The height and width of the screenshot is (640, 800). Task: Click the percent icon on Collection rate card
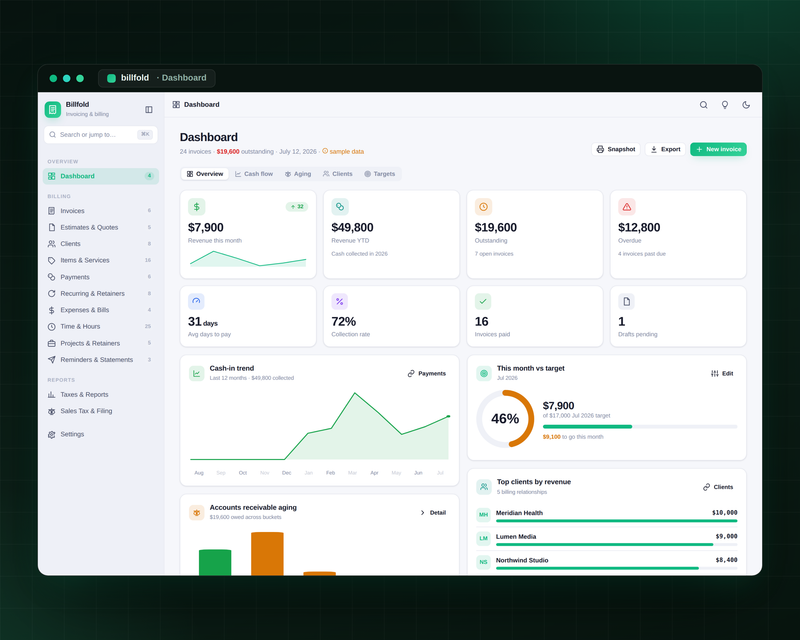[340, 301]
